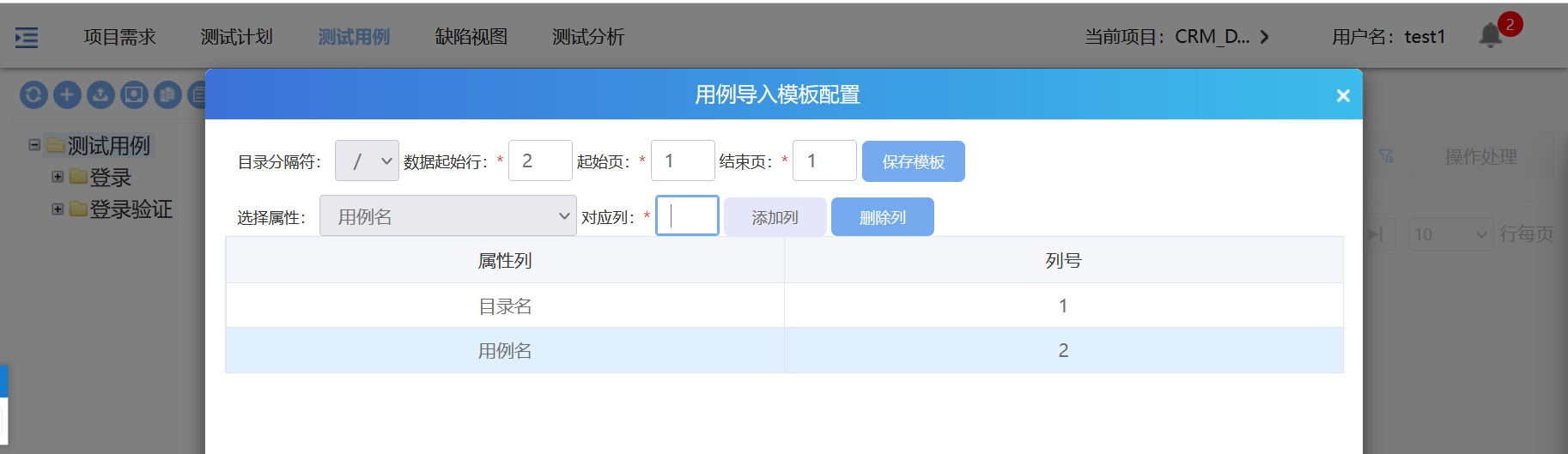Click the 对应列 input field

pyautogui.click(x=687, y=216)
